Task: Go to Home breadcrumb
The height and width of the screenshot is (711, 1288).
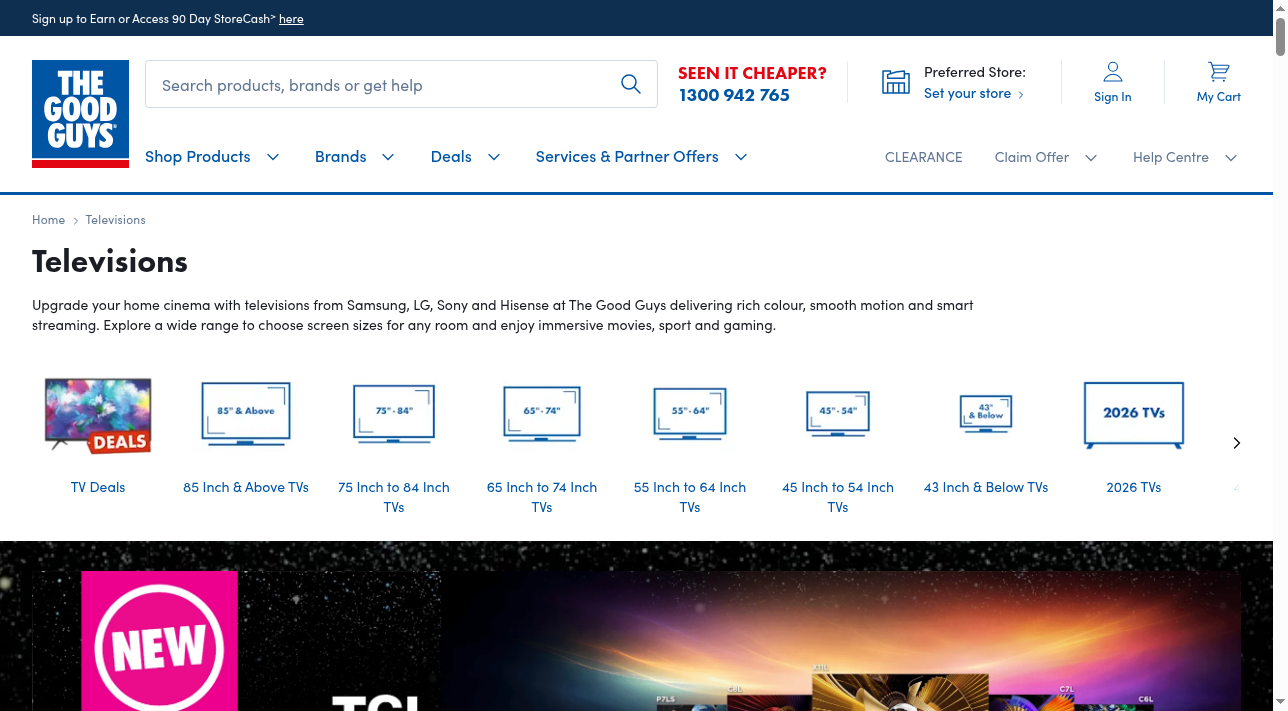Action: point(48,219)
